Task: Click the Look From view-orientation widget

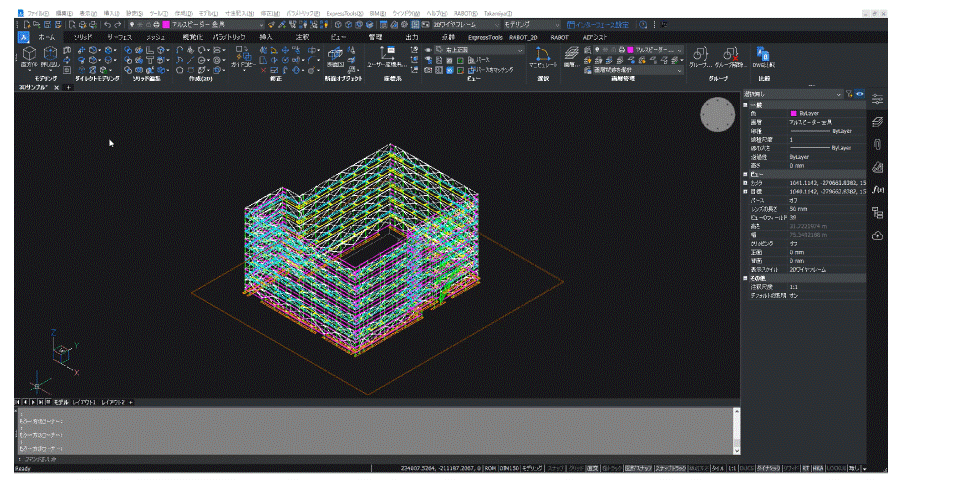Action: pos(717,116)
